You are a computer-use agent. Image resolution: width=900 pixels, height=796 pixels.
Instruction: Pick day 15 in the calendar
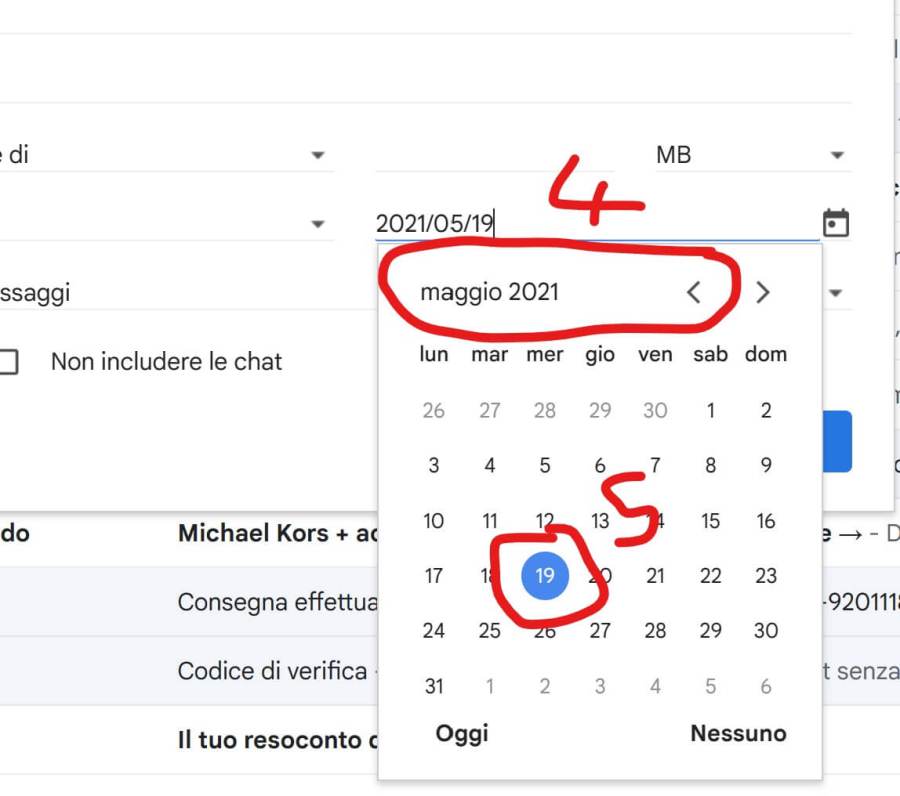(x=711, y=521)
